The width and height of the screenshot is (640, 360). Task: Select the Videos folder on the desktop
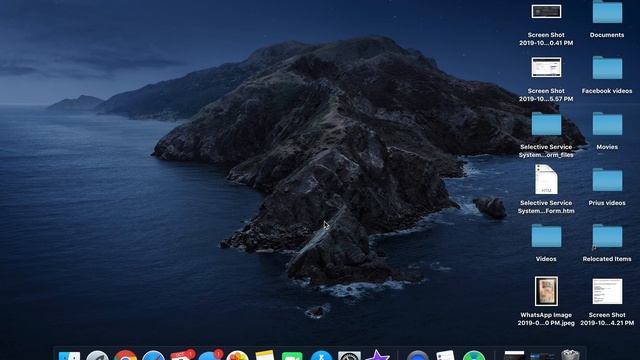pyautogui.click(x=546, y=236)
